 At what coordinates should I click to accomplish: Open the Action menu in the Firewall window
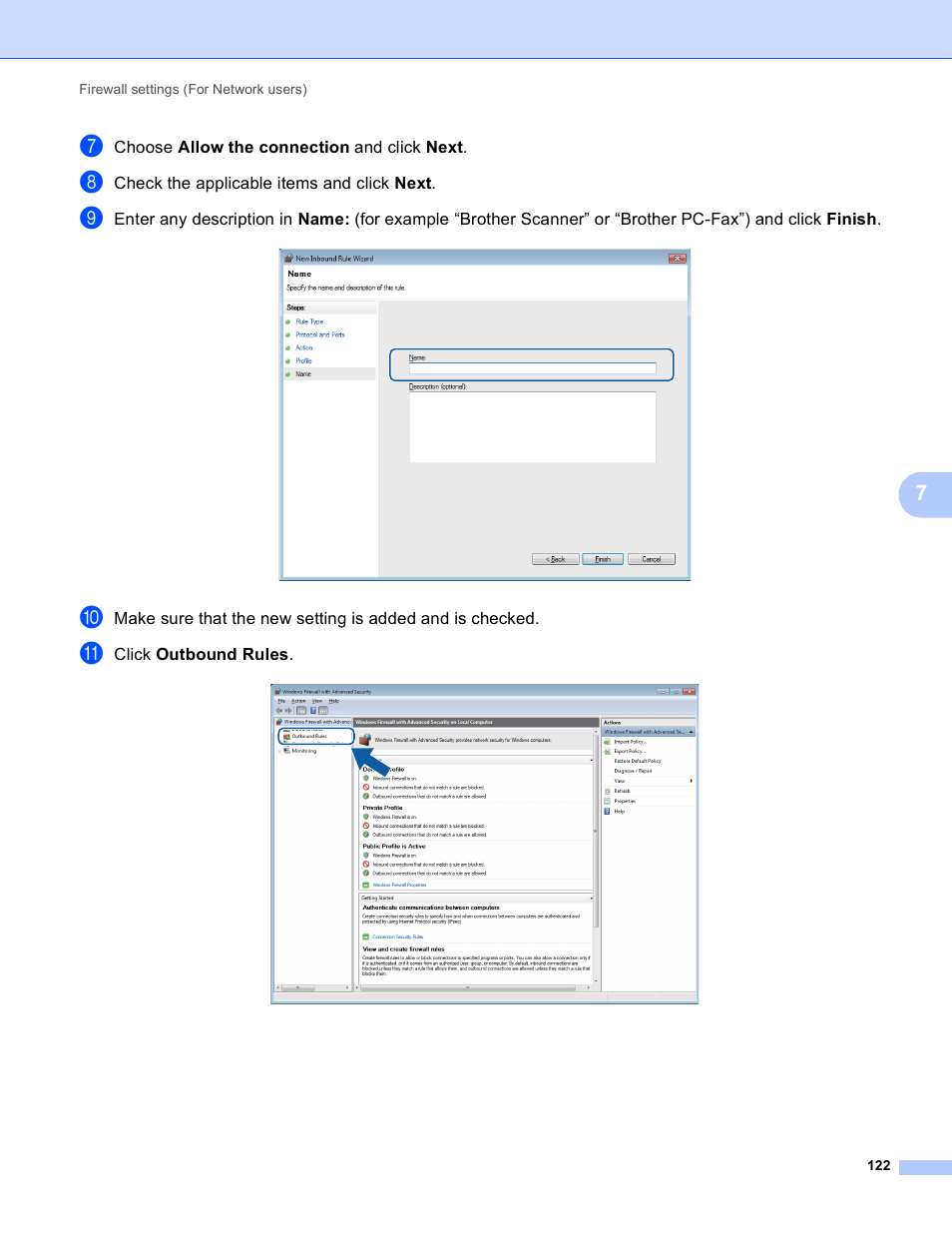click(x=298, y=701)
